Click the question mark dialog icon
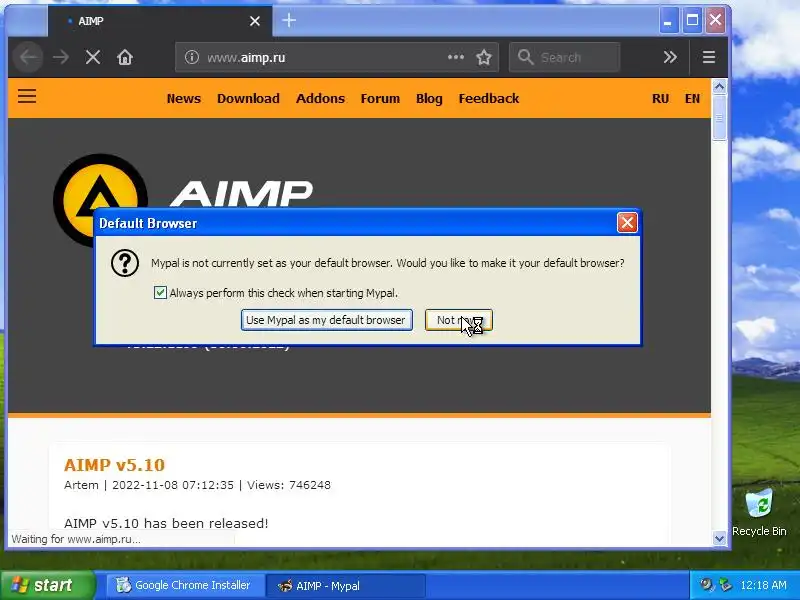 124,263
